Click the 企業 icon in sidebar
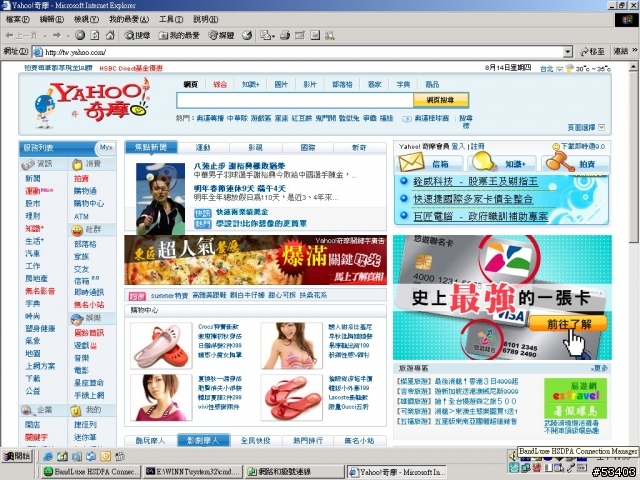 27,410
